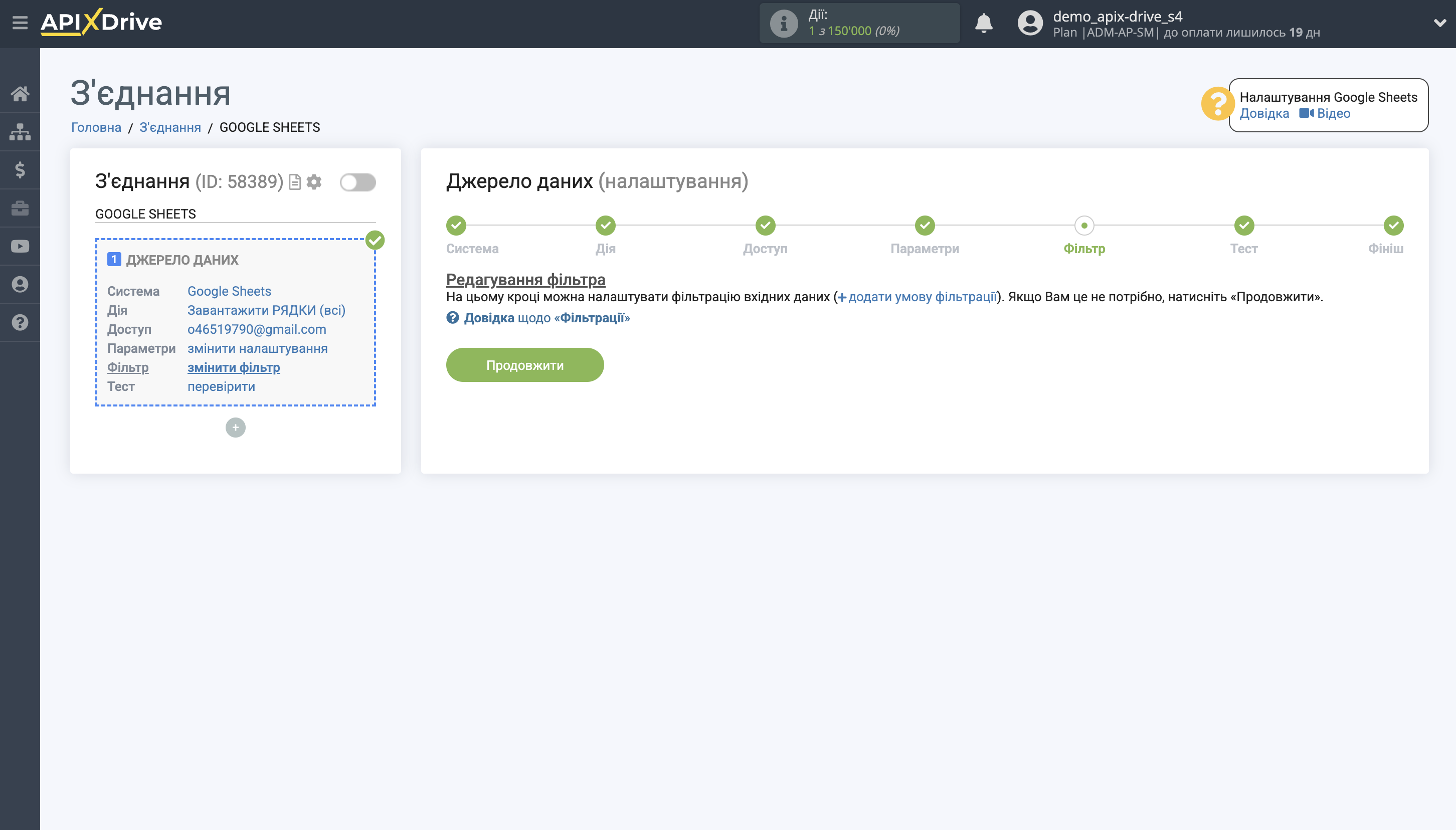Open the home icon in left sidebar
This screenshot has height=830, width=1456.
tap(21, 94)
